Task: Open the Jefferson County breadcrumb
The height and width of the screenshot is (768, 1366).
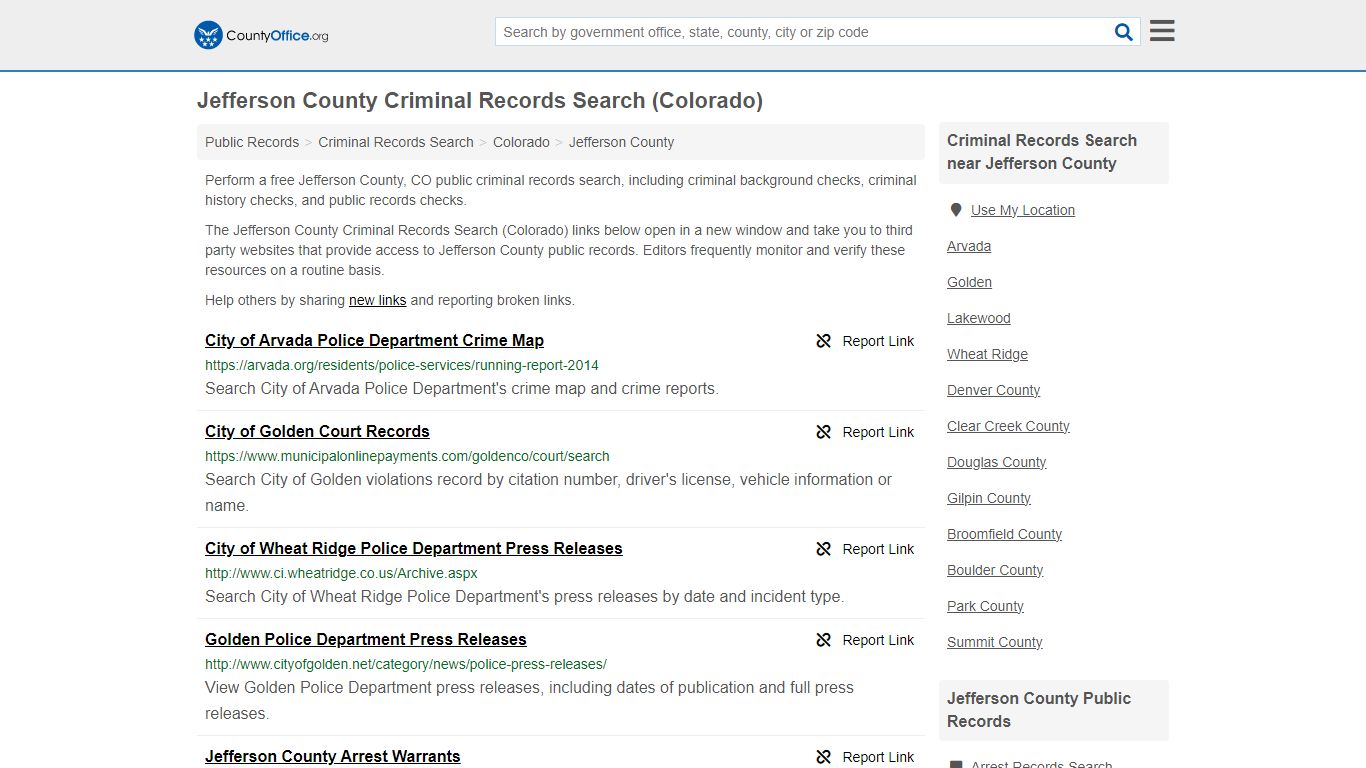Action: pyautogui.click(x=621, y=142)
